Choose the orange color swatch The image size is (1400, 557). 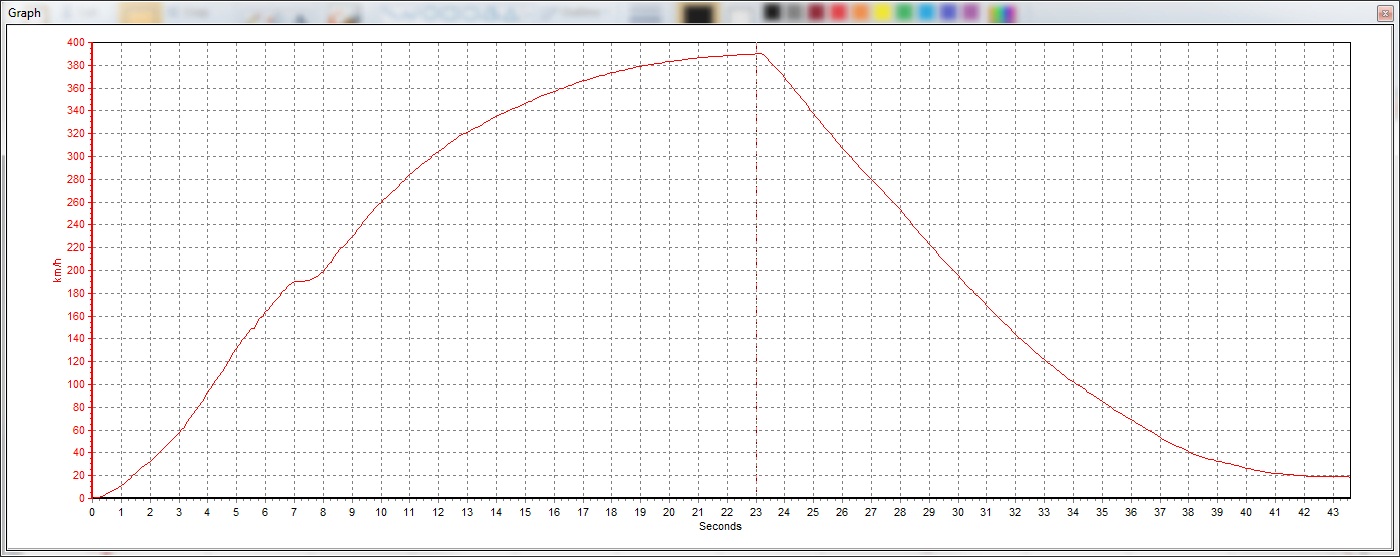click(x=860, y=13)
